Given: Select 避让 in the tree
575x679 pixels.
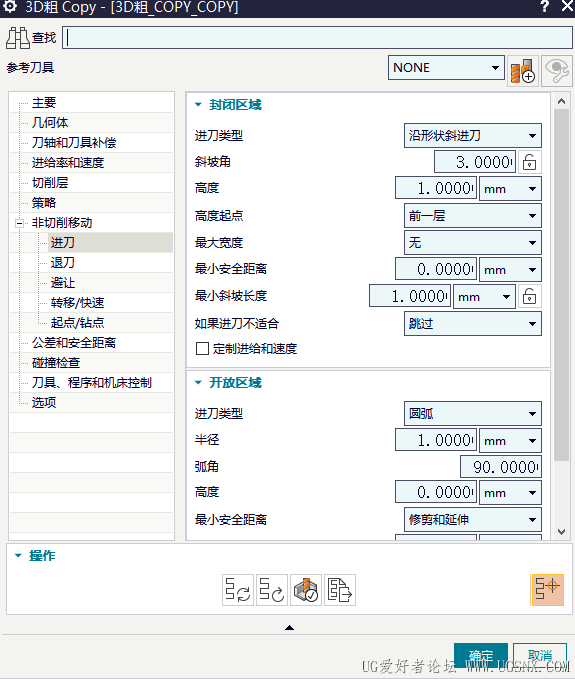Looking at the screenshot, I should tap(63, 282).
